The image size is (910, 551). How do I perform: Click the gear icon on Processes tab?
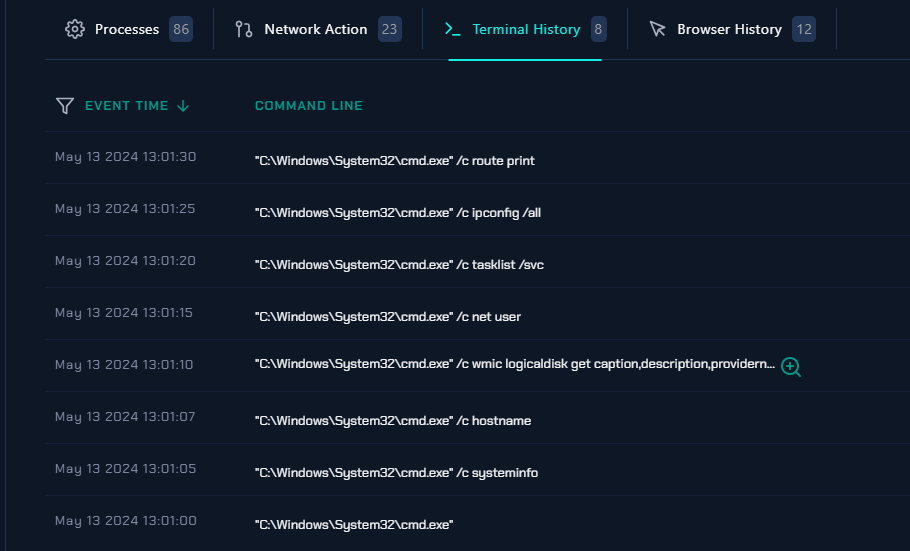75,29
